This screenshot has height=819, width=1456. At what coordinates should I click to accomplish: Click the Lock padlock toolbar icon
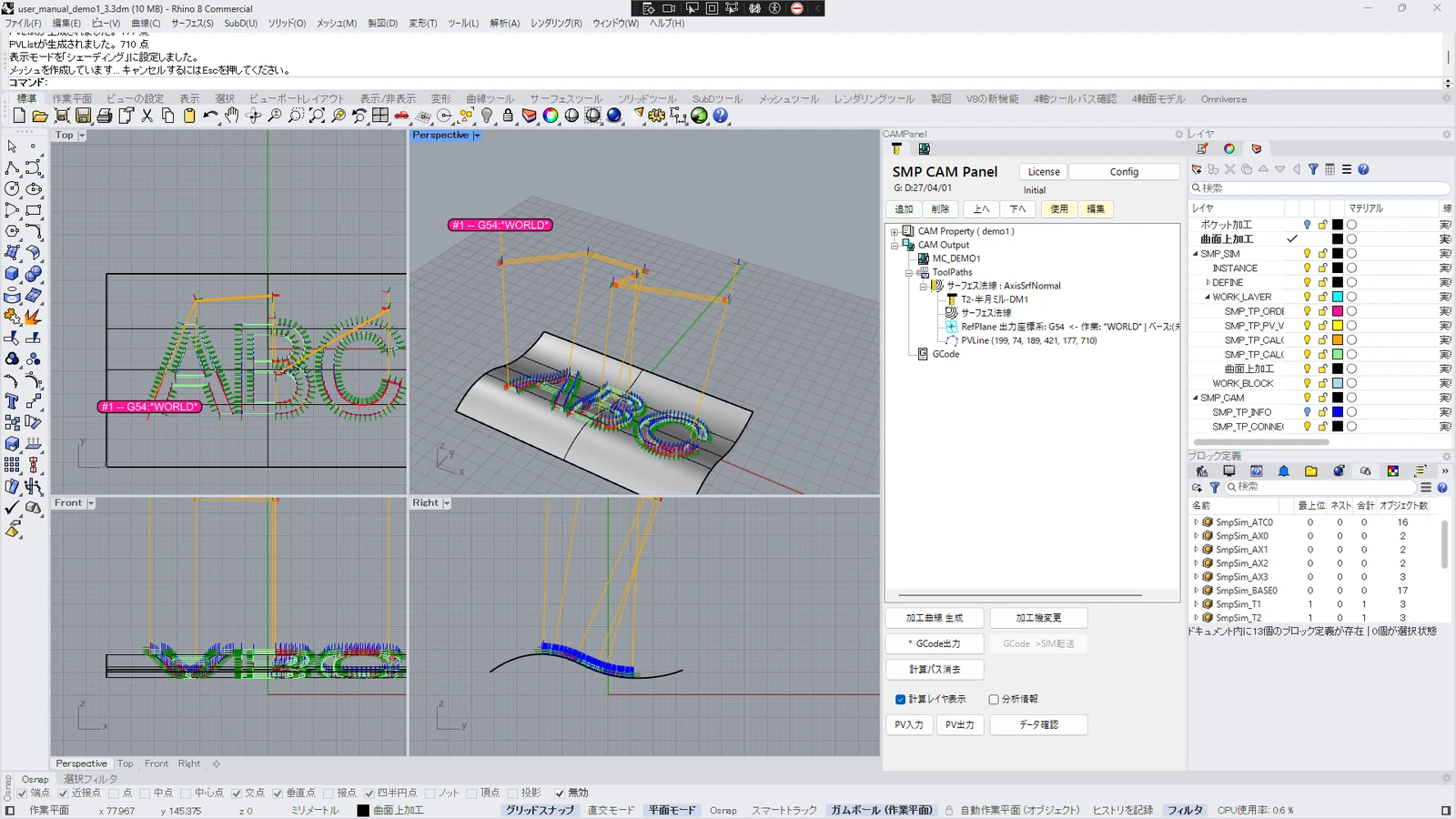click(x=508, y=116)
